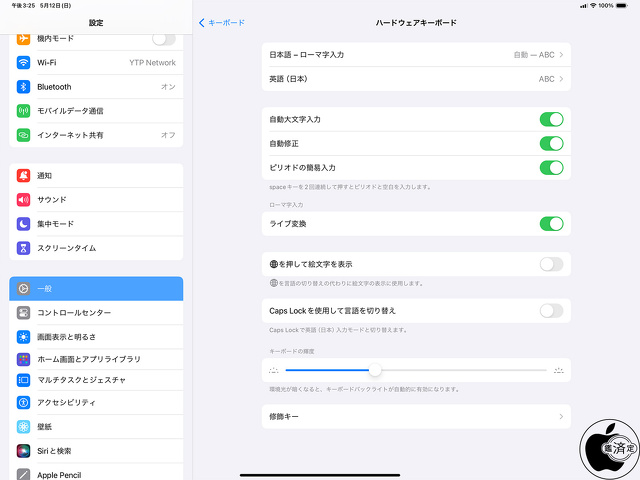Image resolution: width=640 pixels, height=480 pixels.
Task: Click the blue filled brightness track
Action: point(327,370)
